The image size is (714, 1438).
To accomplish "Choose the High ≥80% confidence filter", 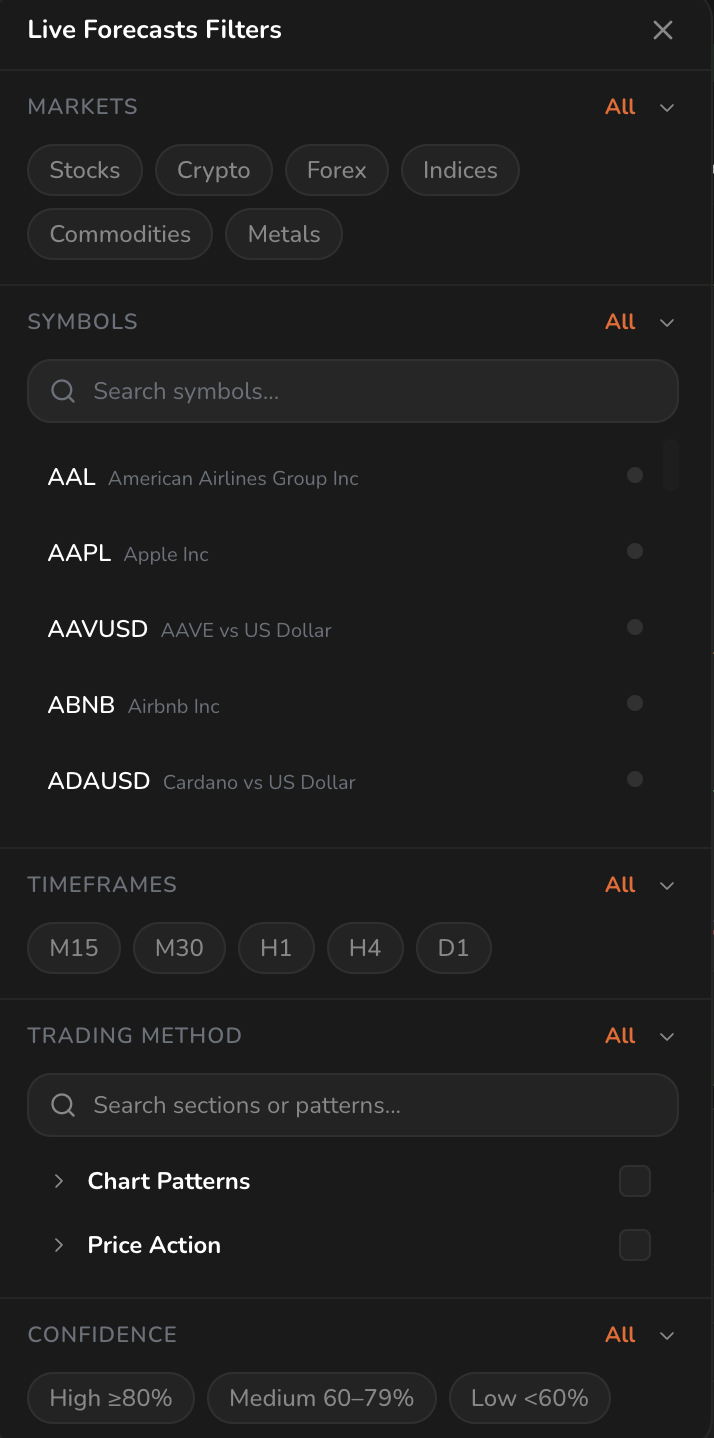I will coord(111,1398).
